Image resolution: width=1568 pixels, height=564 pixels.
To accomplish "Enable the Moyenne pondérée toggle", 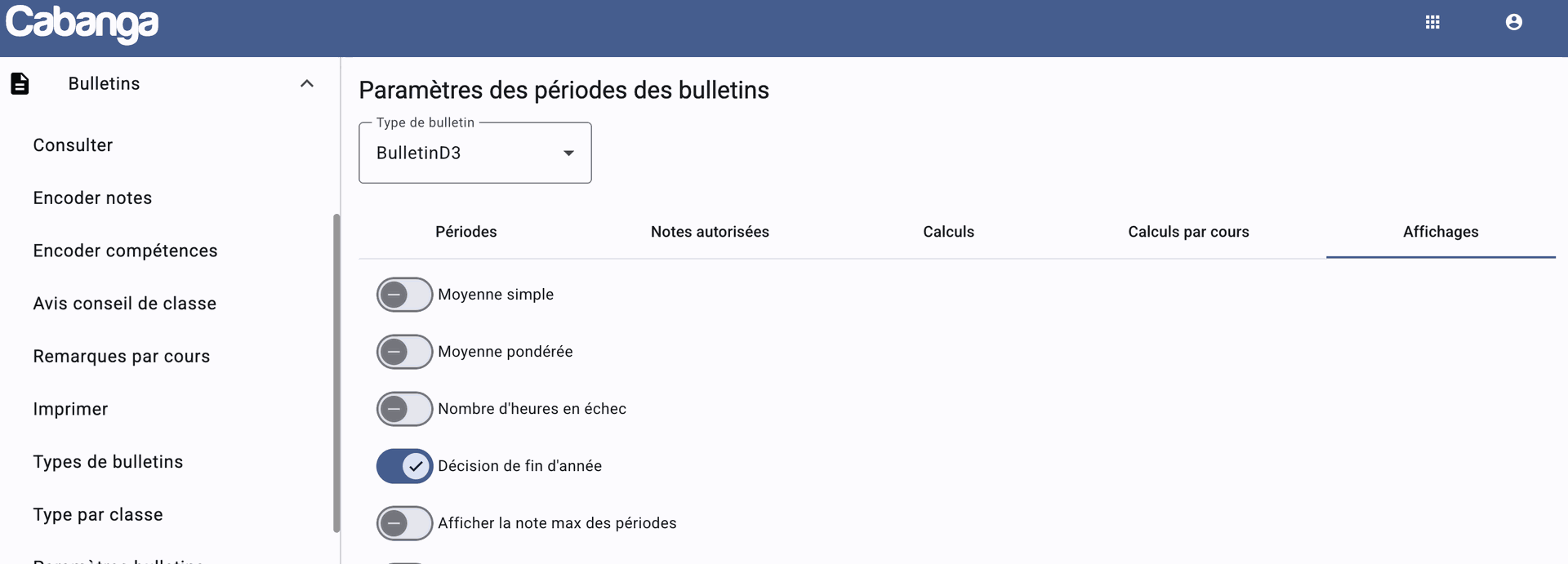I will tap(404, 352).
